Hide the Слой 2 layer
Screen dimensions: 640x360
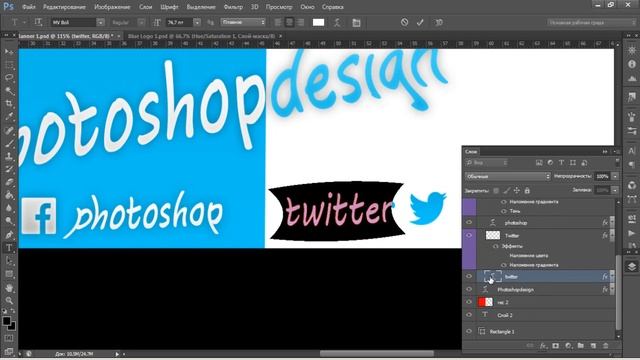[x=469, y=315]
